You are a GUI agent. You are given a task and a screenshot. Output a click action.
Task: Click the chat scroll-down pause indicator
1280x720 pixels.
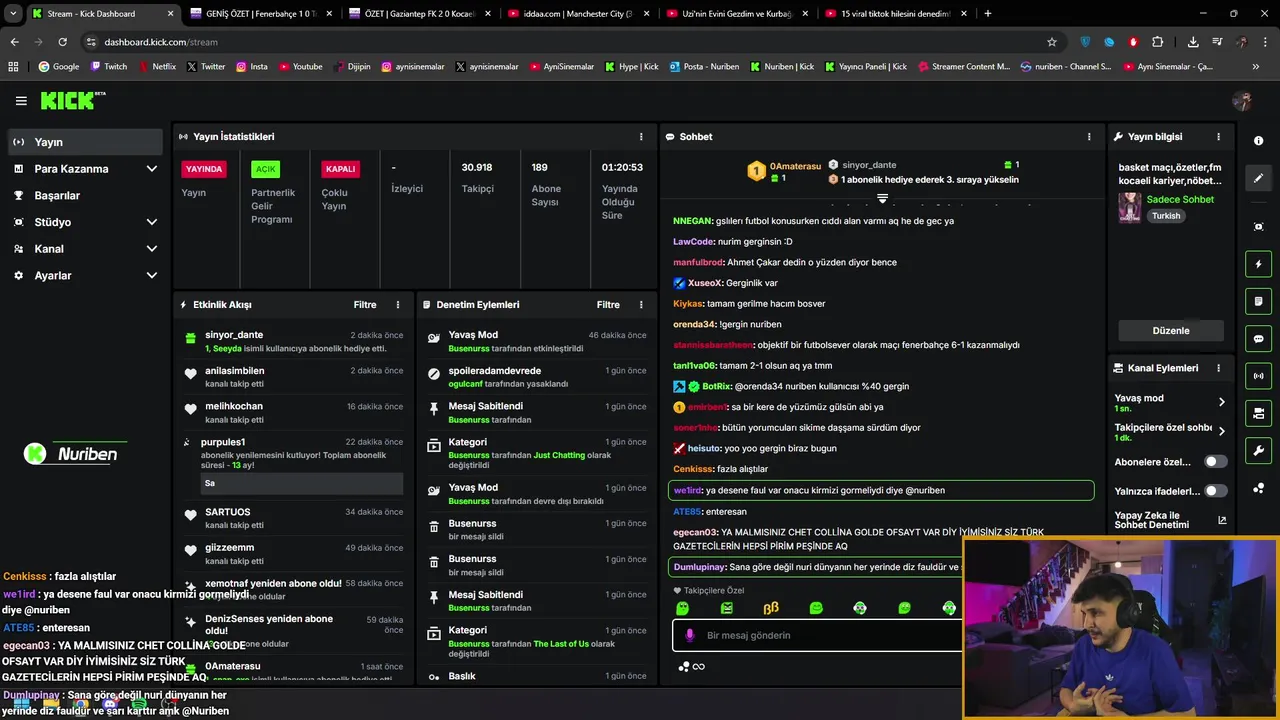(x=882, y=198)
